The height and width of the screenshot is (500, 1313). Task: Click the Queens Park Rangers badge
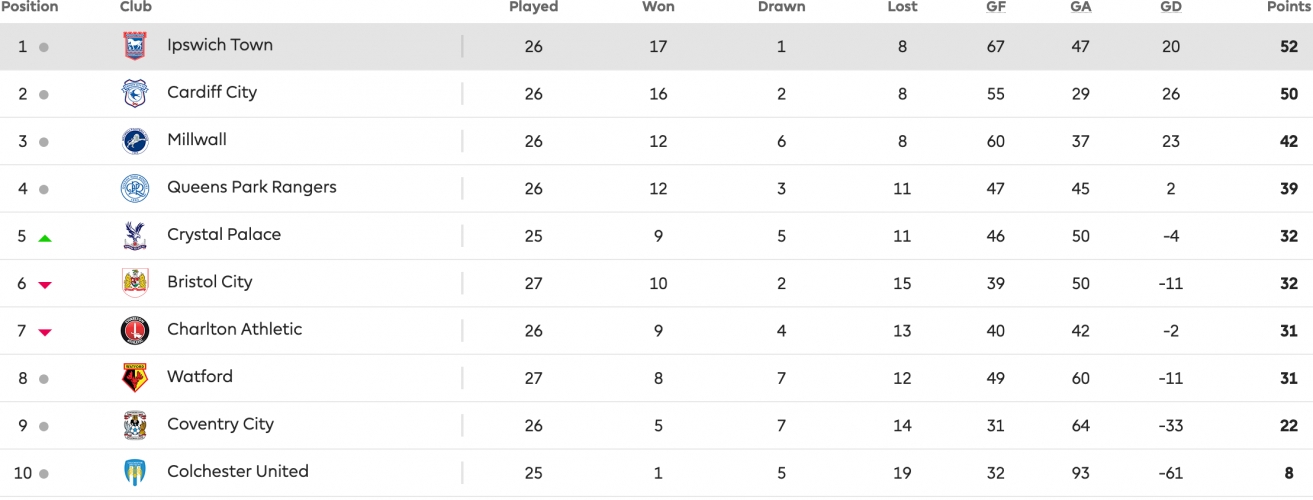click(x=135, y=188)
